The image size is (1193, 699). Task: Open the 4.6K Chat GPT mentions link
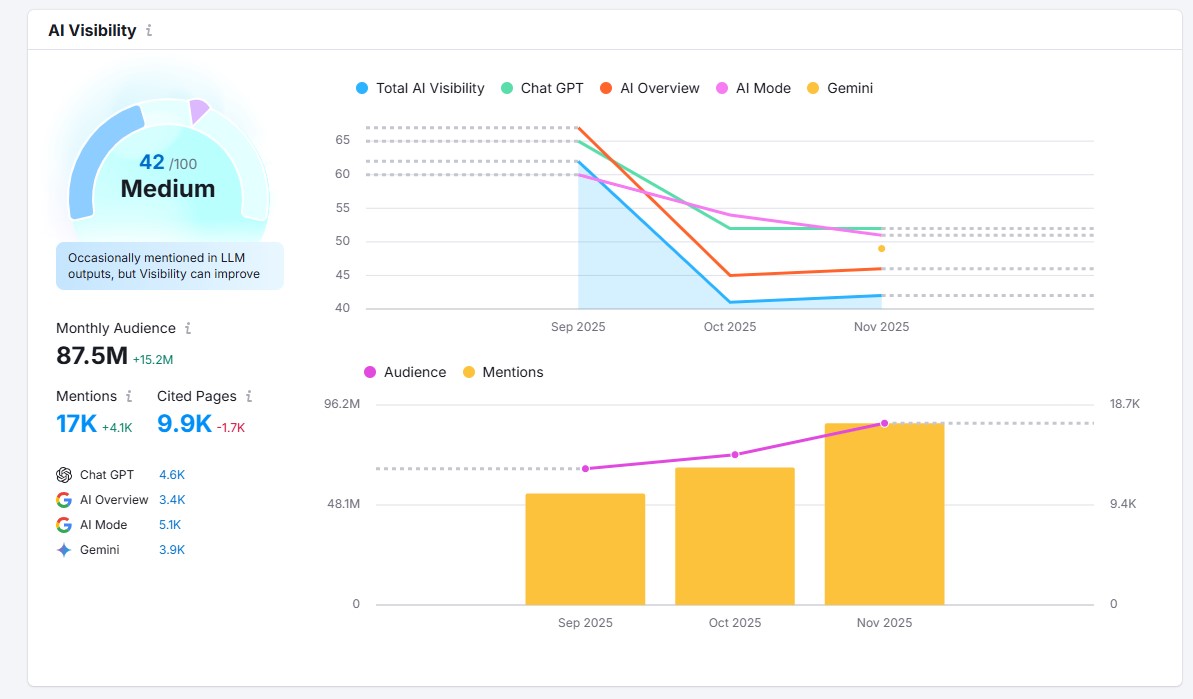(x=172, y=474)
